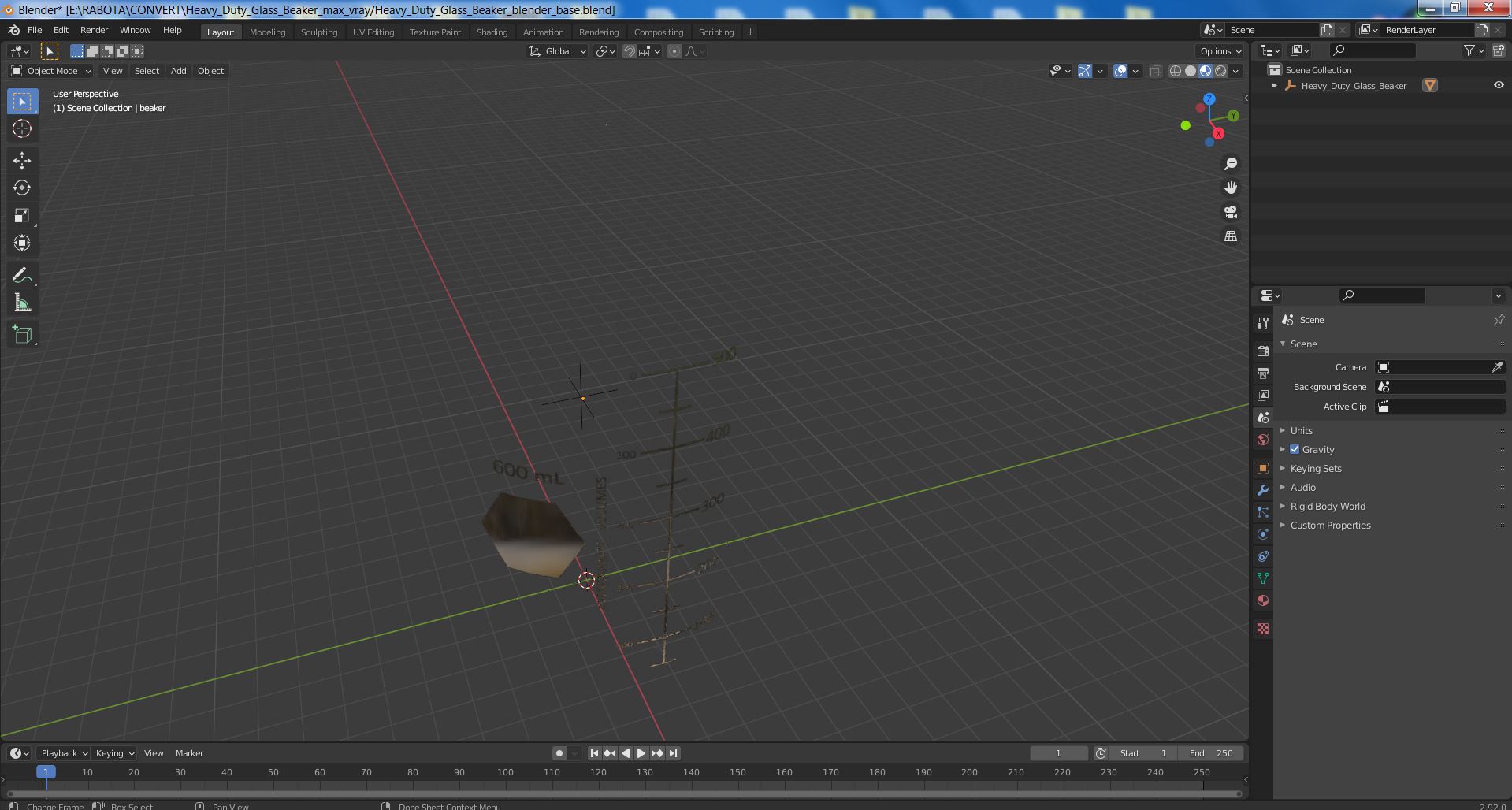Screen dimensions: 1512x810
Task: Open the Object properties tab
Action: click(x=1263, y=468)
